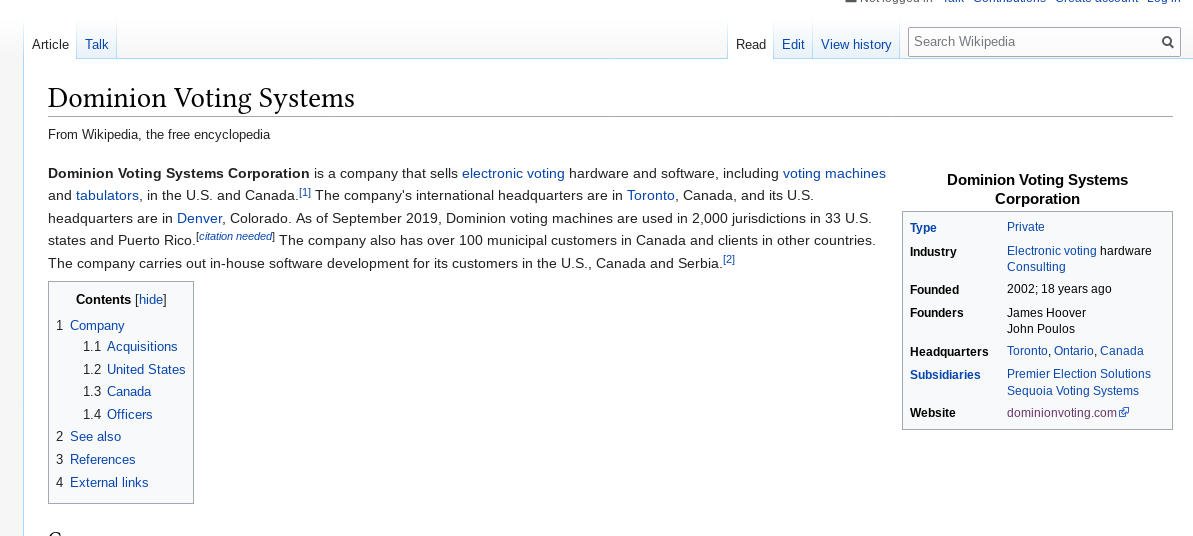Viewport: 1193px width, 536px height.
Task: Open the Premier Election Solutions link
Action: (1078, 374)
